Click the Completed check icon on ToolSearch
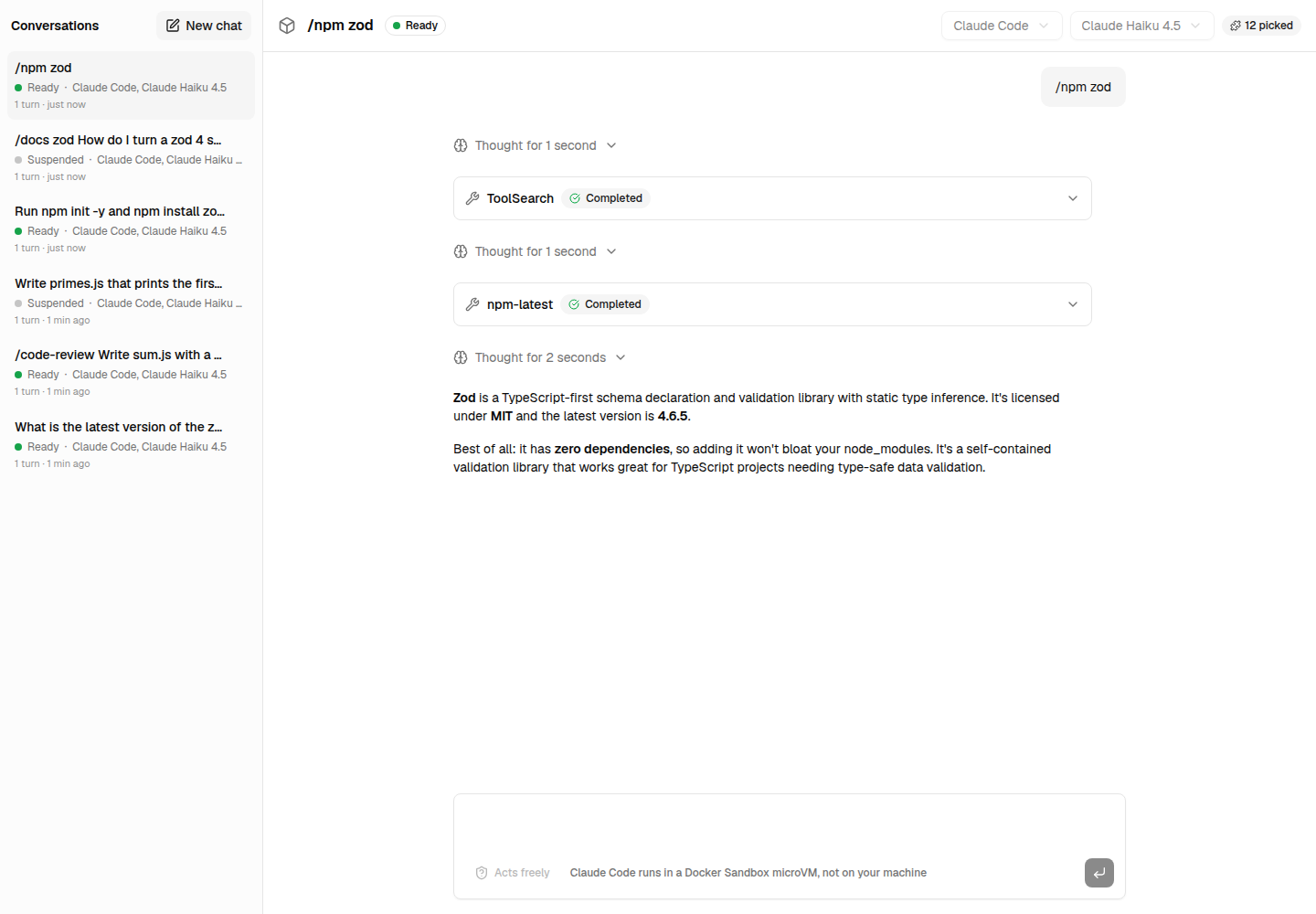 [575, 198]
